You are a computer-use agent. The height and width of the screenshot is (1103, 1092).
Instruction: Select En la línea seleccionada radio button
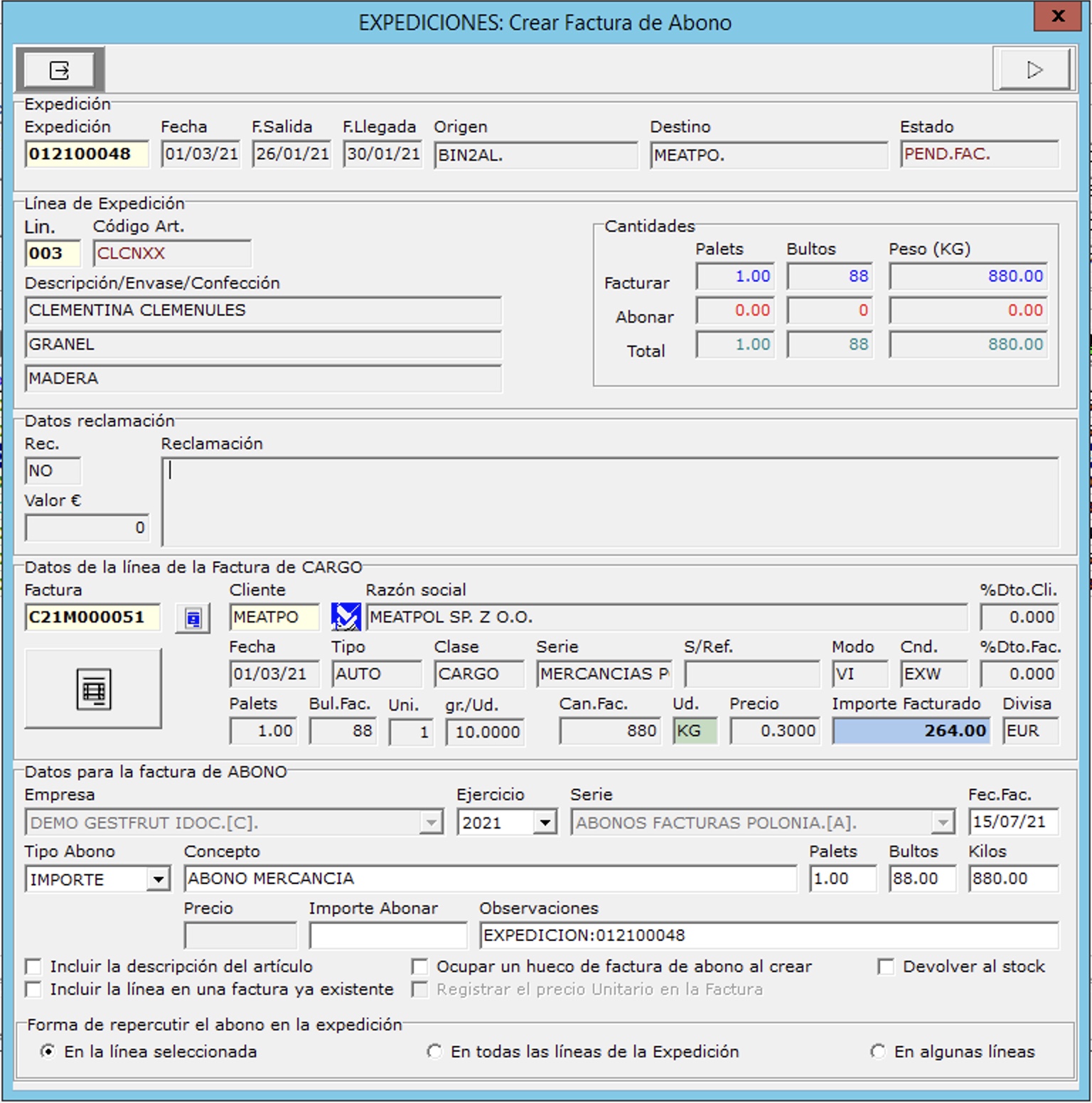(48, 1051)
